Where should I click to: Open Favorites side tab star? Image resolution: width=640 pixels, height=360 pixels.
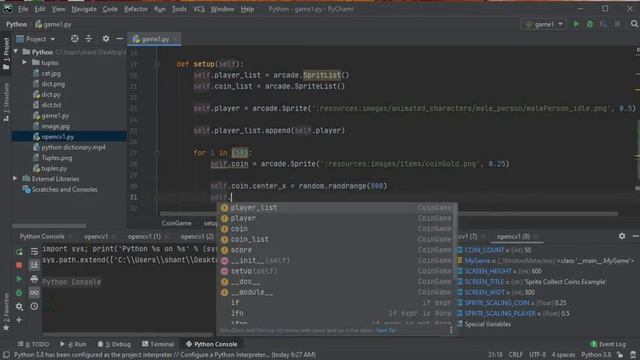(x=6, y=328)
